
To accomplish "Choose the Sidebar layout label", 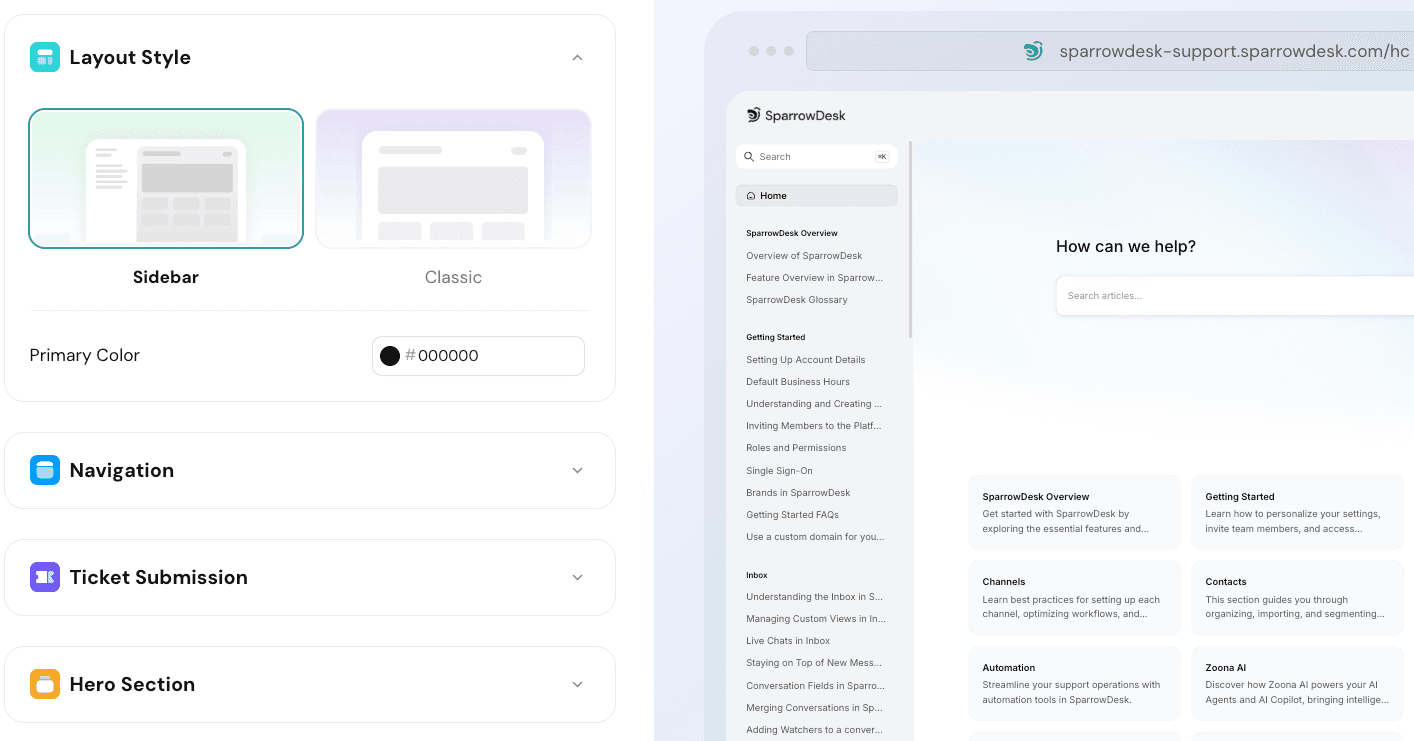I will (166, 277).
